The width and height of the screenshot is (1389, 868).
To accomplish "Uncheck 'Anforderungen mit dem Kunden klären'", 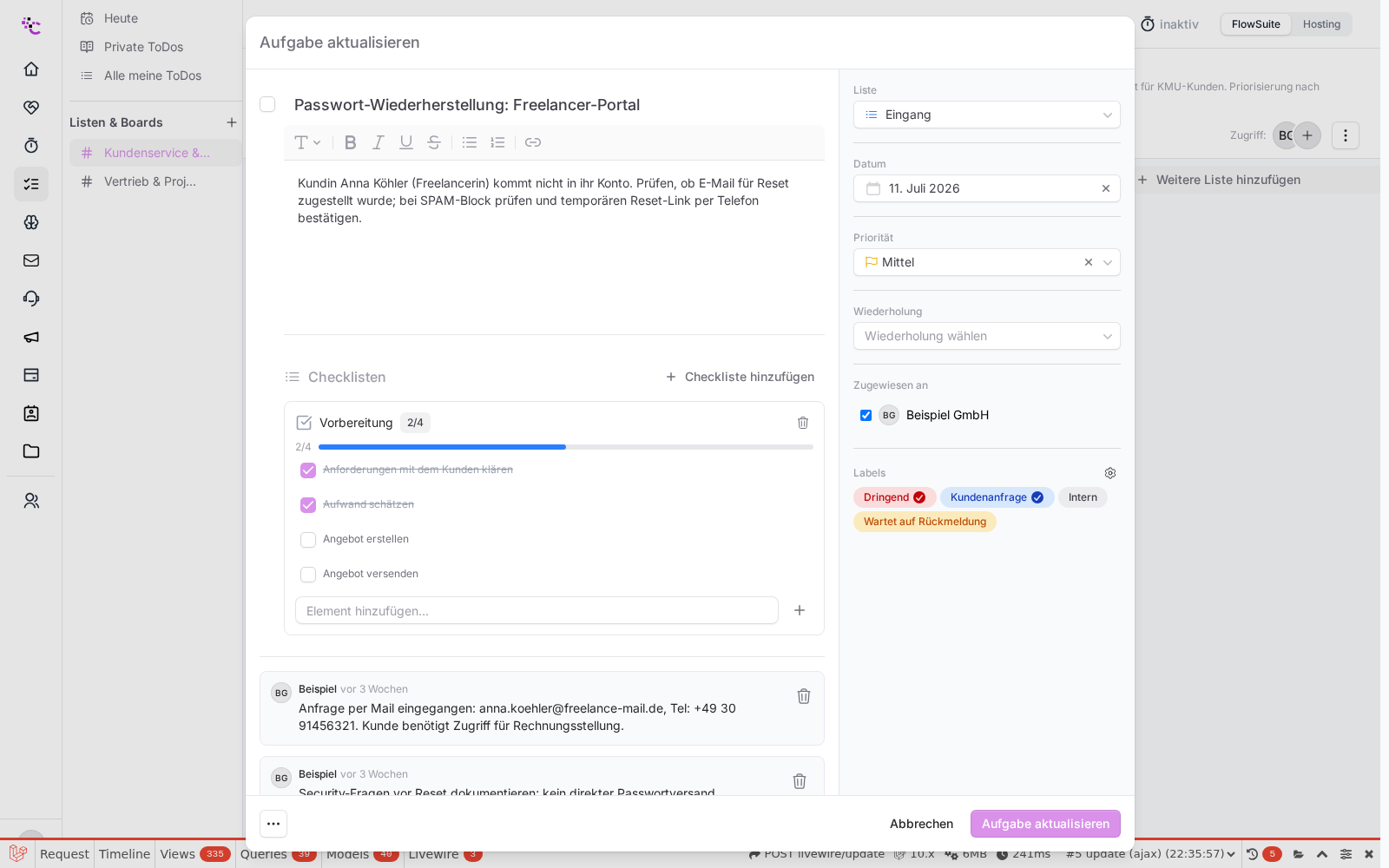I will [308, 470].
